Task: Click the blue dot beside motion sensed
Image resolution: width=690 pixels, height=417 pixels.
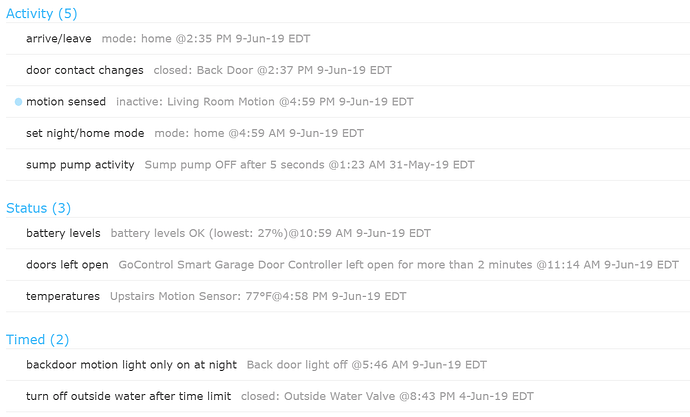Action: 18,102
